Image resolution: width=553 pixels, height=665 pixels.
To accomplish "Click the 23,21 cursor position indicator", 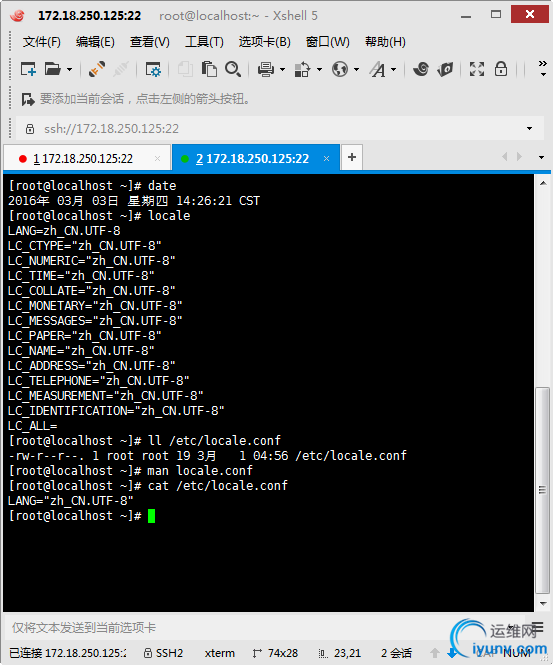I will coord(341,653).
